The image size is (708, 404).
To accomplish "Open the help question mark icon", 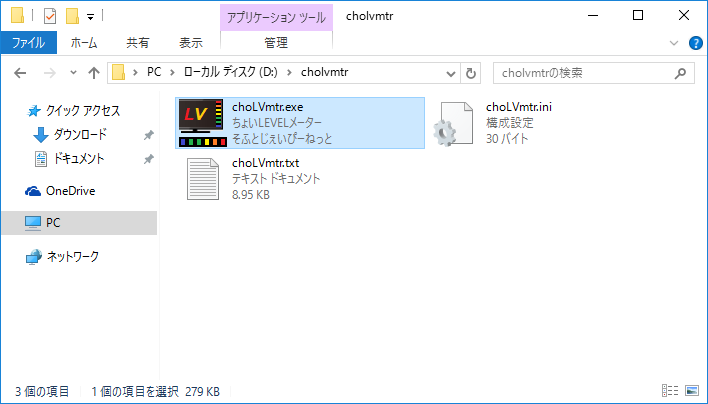I will click(x=695, y=43).
